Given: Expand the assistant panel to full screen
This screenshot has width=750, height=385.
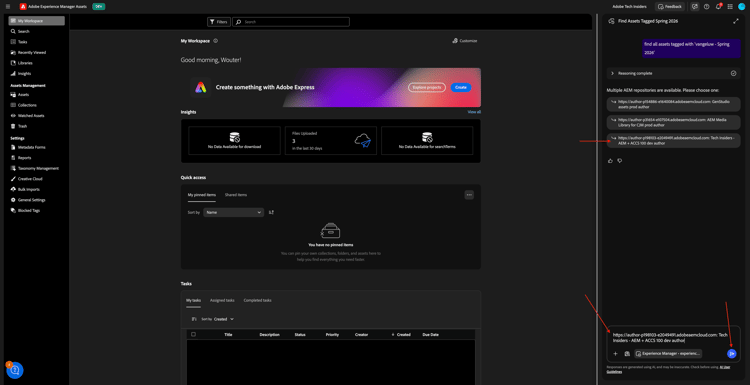Looking at the screenshot, I should [x=736, y=21].
